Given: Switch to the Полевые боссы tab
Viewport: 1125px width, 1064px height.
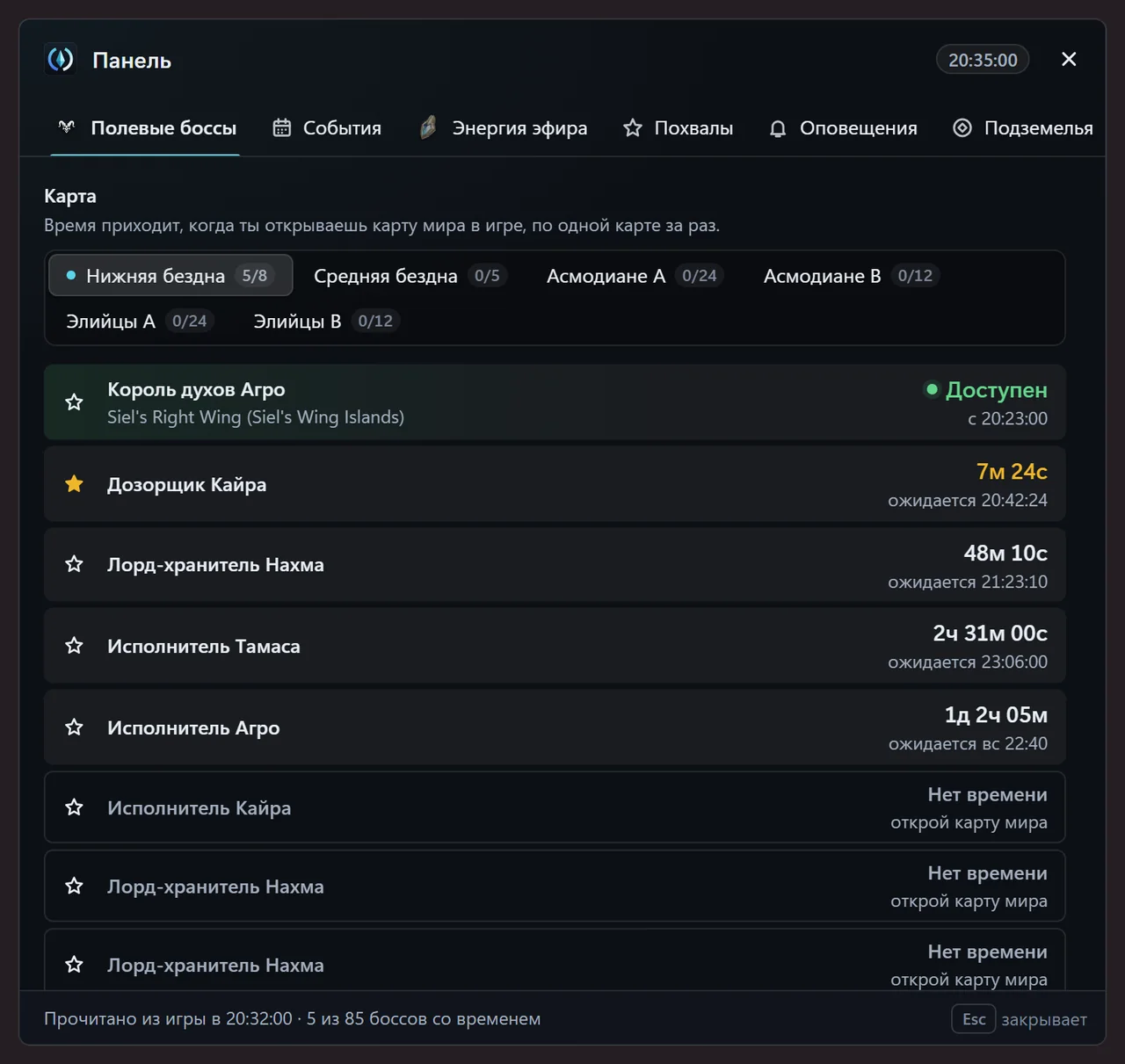Looking at the screenshot, I should (146, 128).
